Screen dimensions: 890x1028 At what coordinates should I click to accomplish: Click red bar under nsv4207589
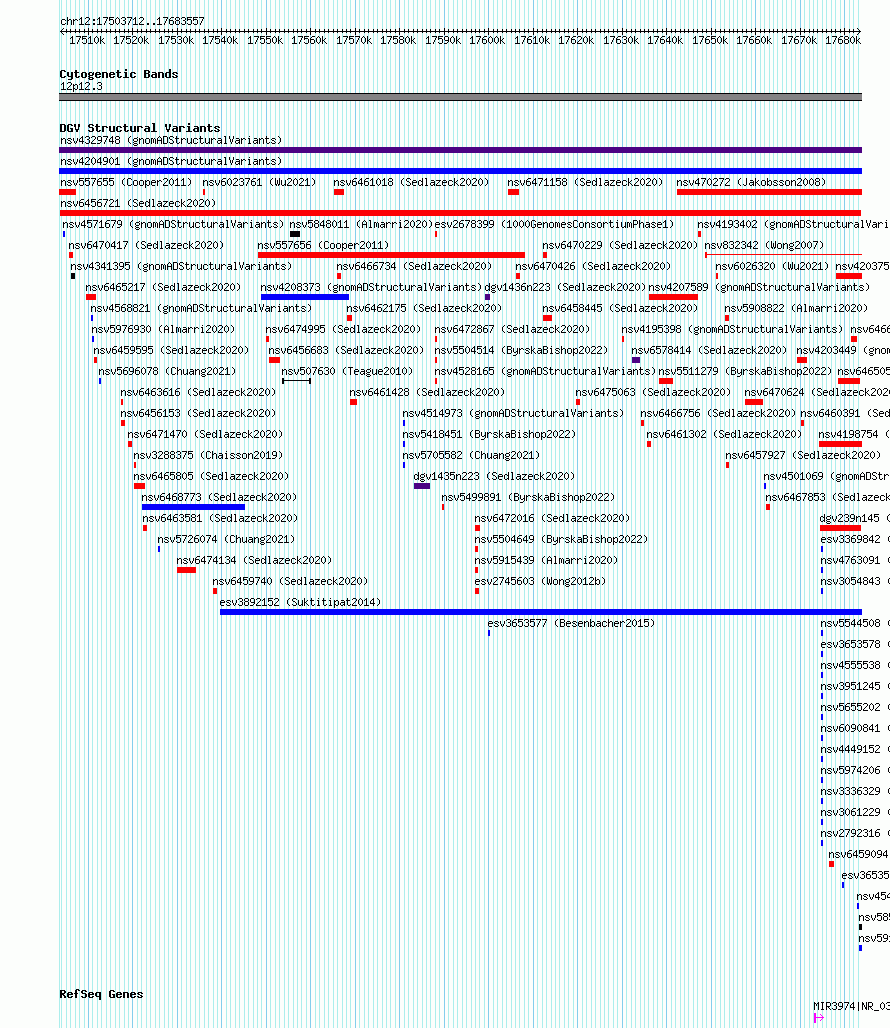pos(673,297)
